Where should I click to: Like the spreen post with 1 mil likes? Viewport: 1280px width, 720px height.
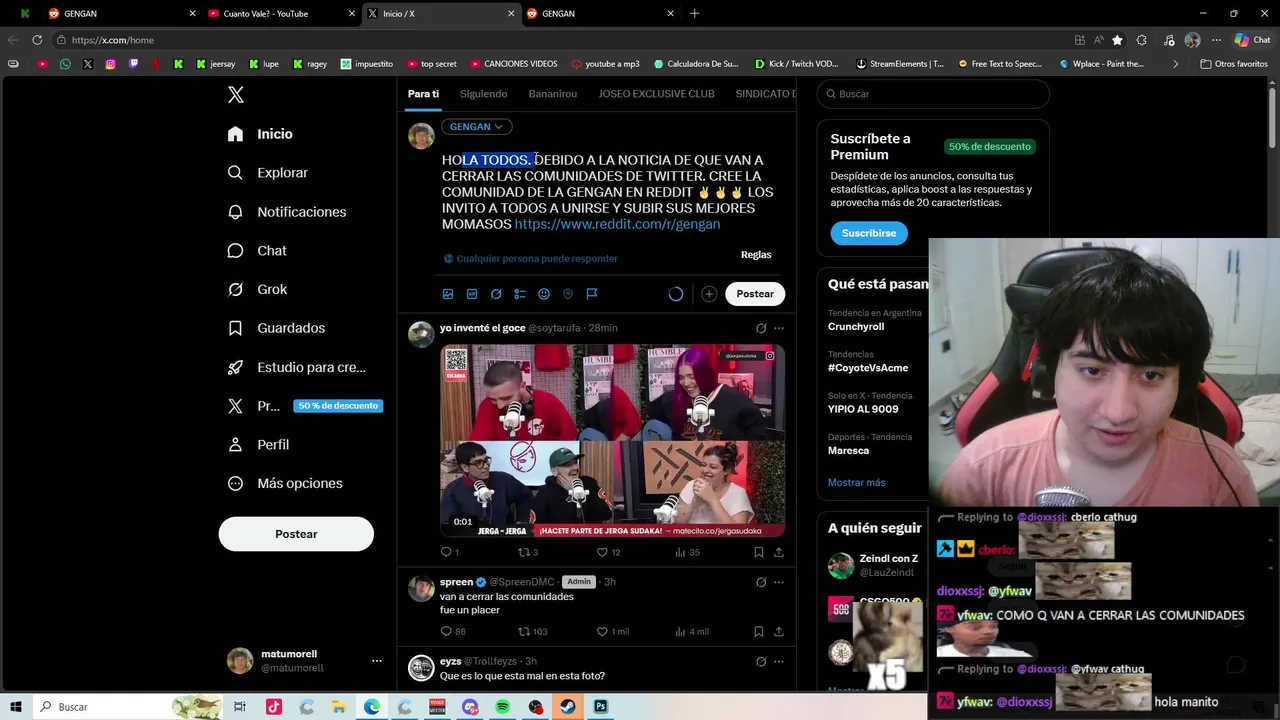[x=612, y=632]
